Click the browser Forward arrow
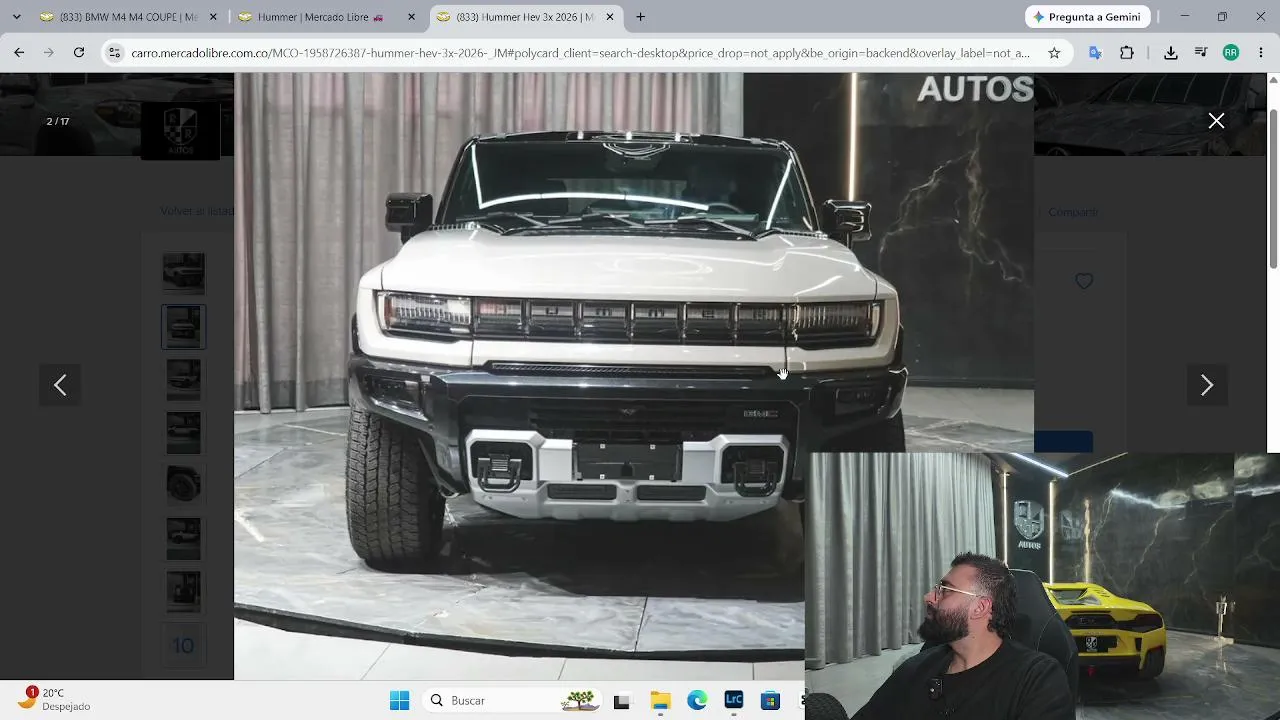 tap(48, 53)
